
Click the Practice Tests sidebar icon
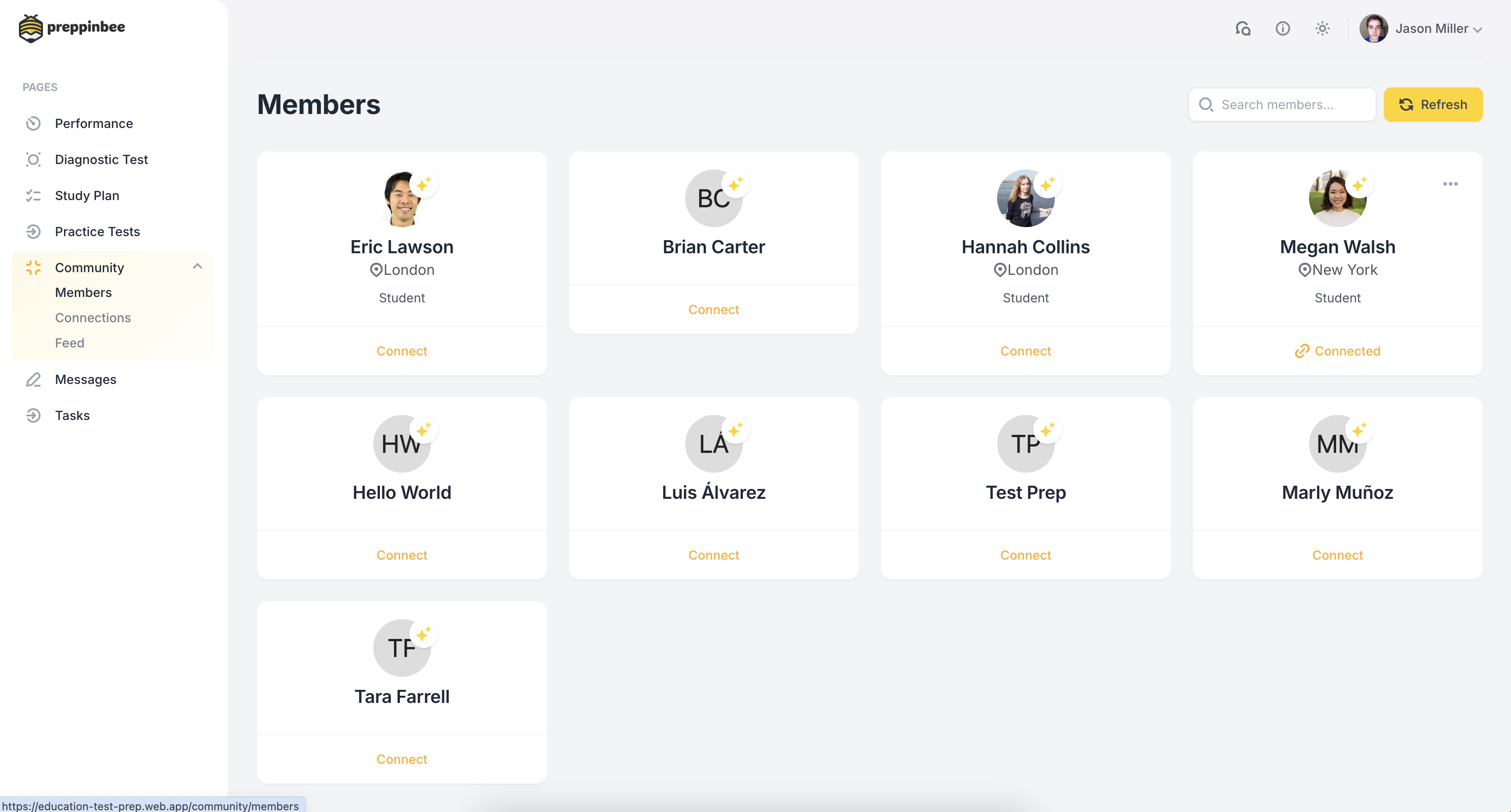point(33,232)
